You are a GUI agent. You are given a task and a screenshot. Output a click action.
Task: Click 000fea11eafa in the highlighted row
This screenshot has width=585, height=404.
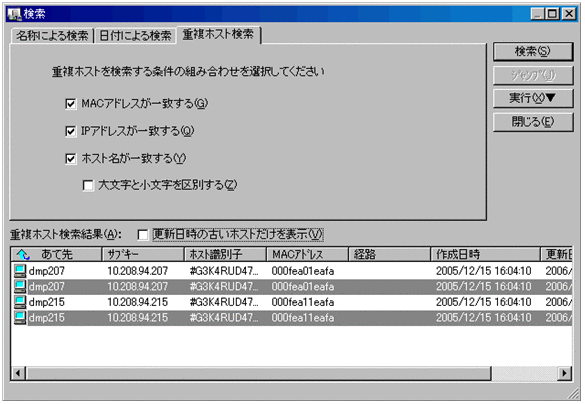(303, 318)
